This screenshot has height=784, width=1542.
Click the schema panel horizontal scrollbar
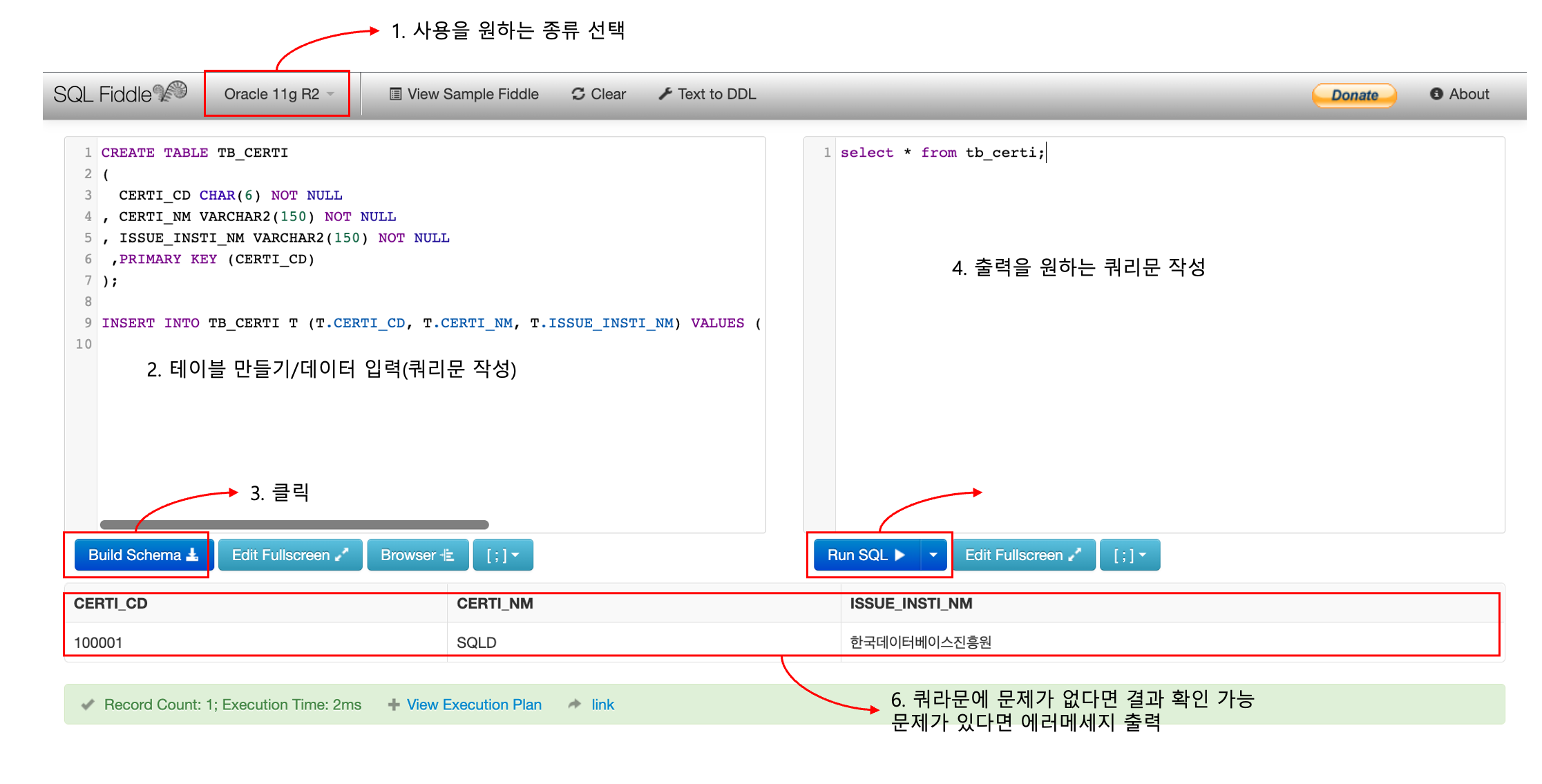tap(294, 524)
